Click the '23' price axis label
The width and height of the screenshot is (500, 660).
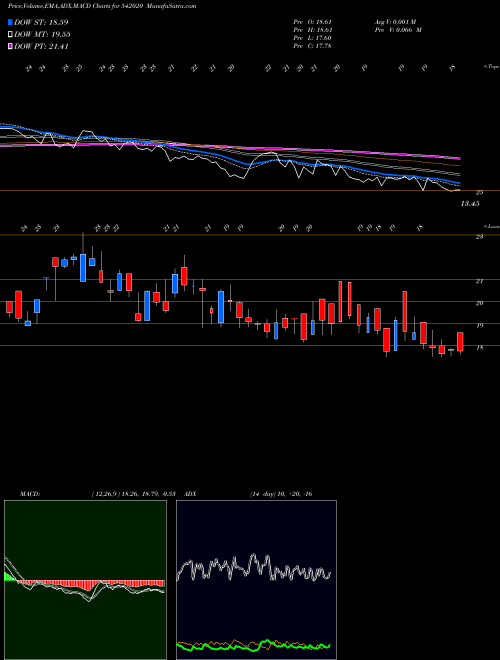479,237
